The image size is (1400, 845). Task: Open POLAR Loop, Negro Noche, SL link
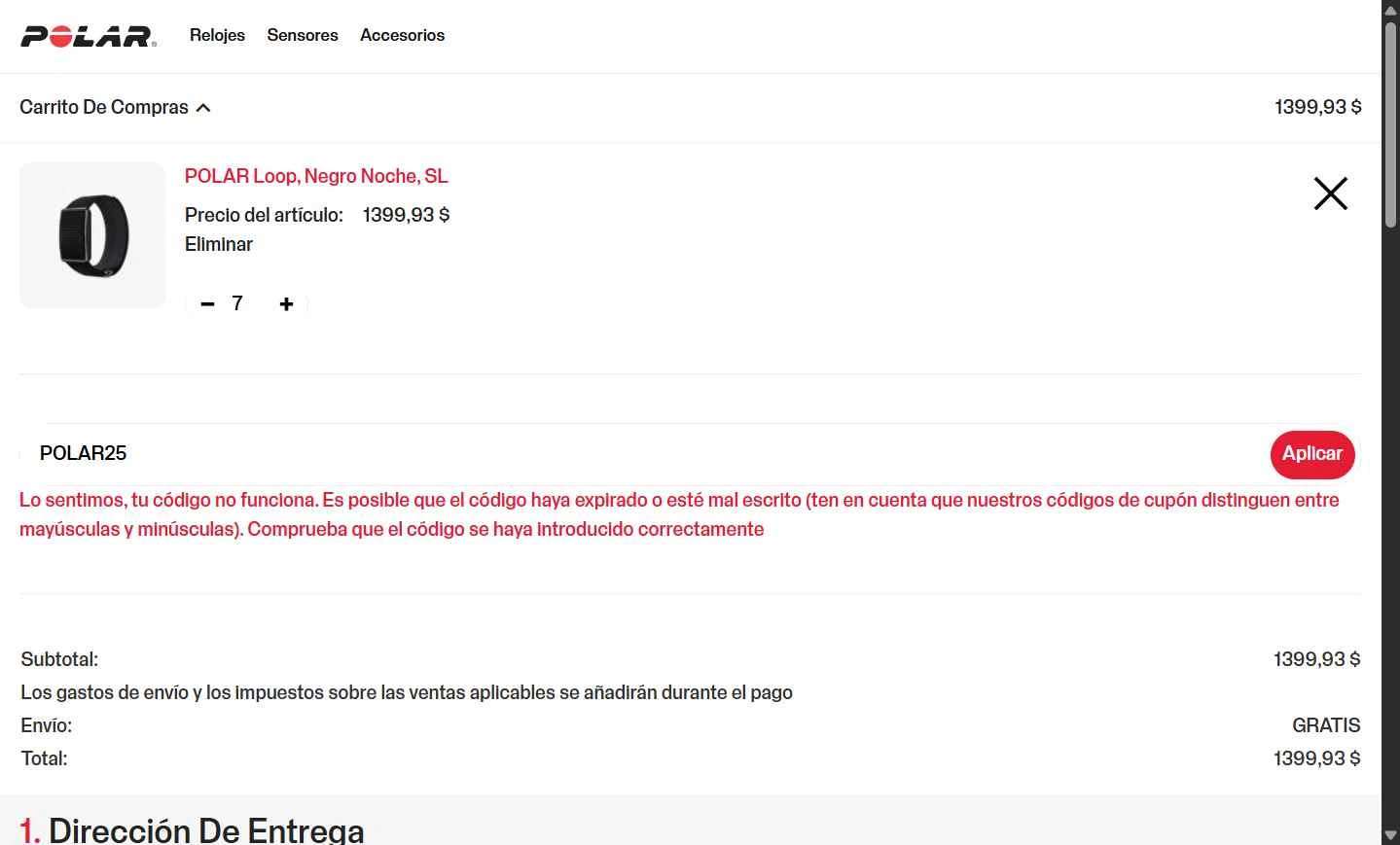pos(316,176)
